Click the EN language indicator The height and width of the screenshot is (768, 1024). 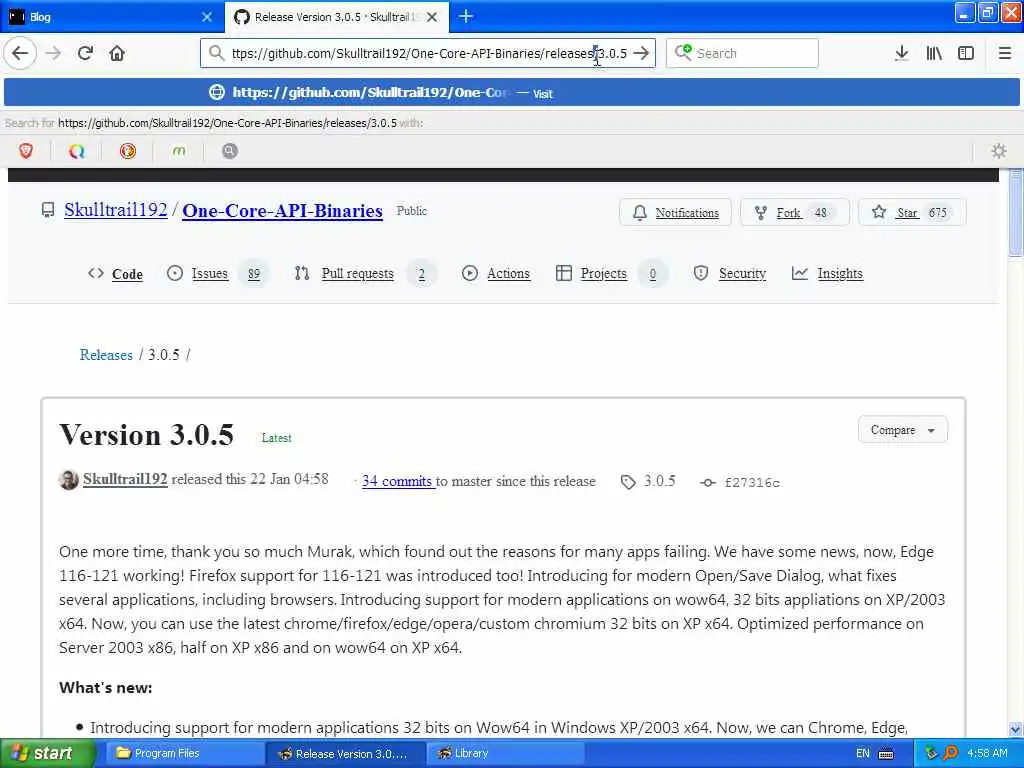(863, 754)
